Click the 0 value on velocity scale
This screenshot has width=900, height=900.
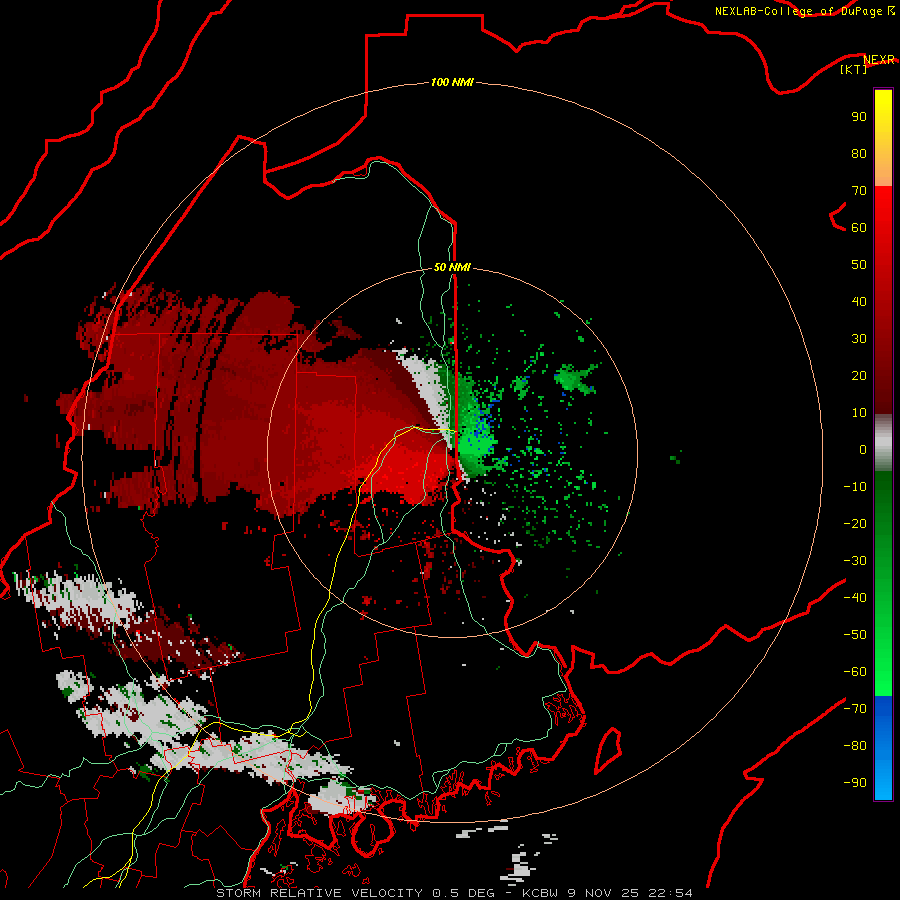pyautogui.click(x=863, y=449)
